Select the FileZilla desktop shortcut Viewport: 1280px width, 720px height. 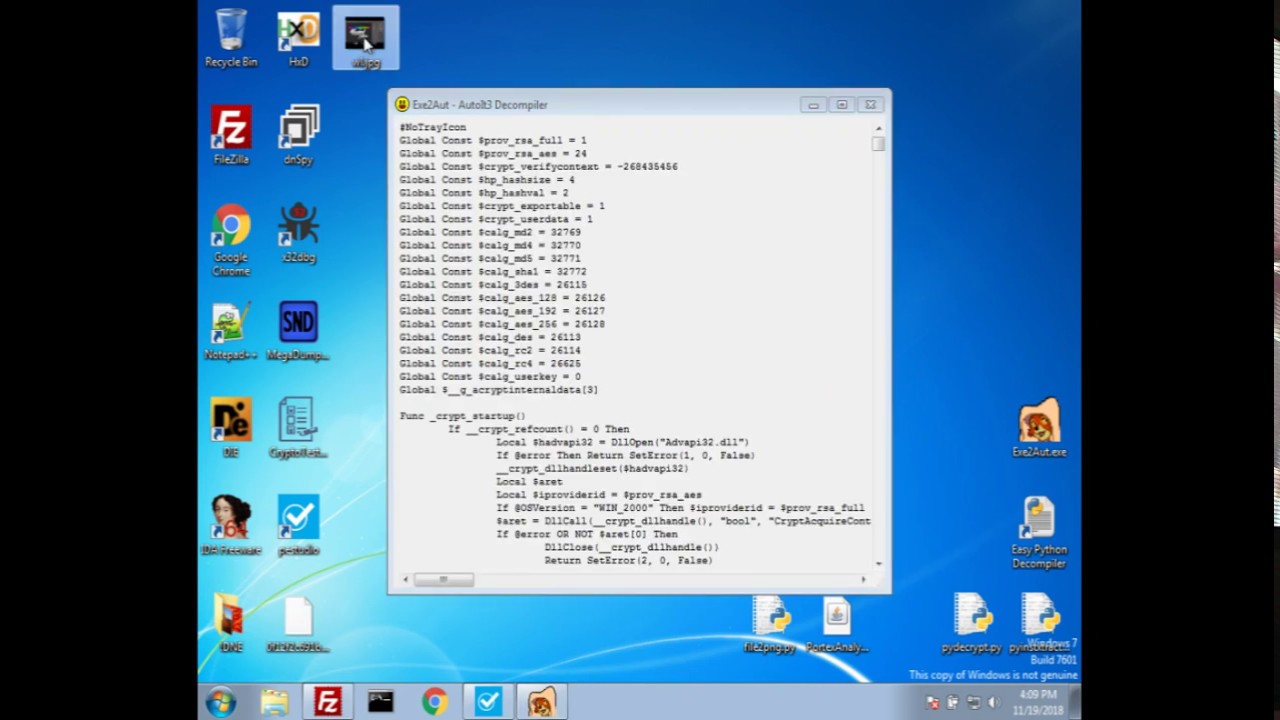[231, 136]
